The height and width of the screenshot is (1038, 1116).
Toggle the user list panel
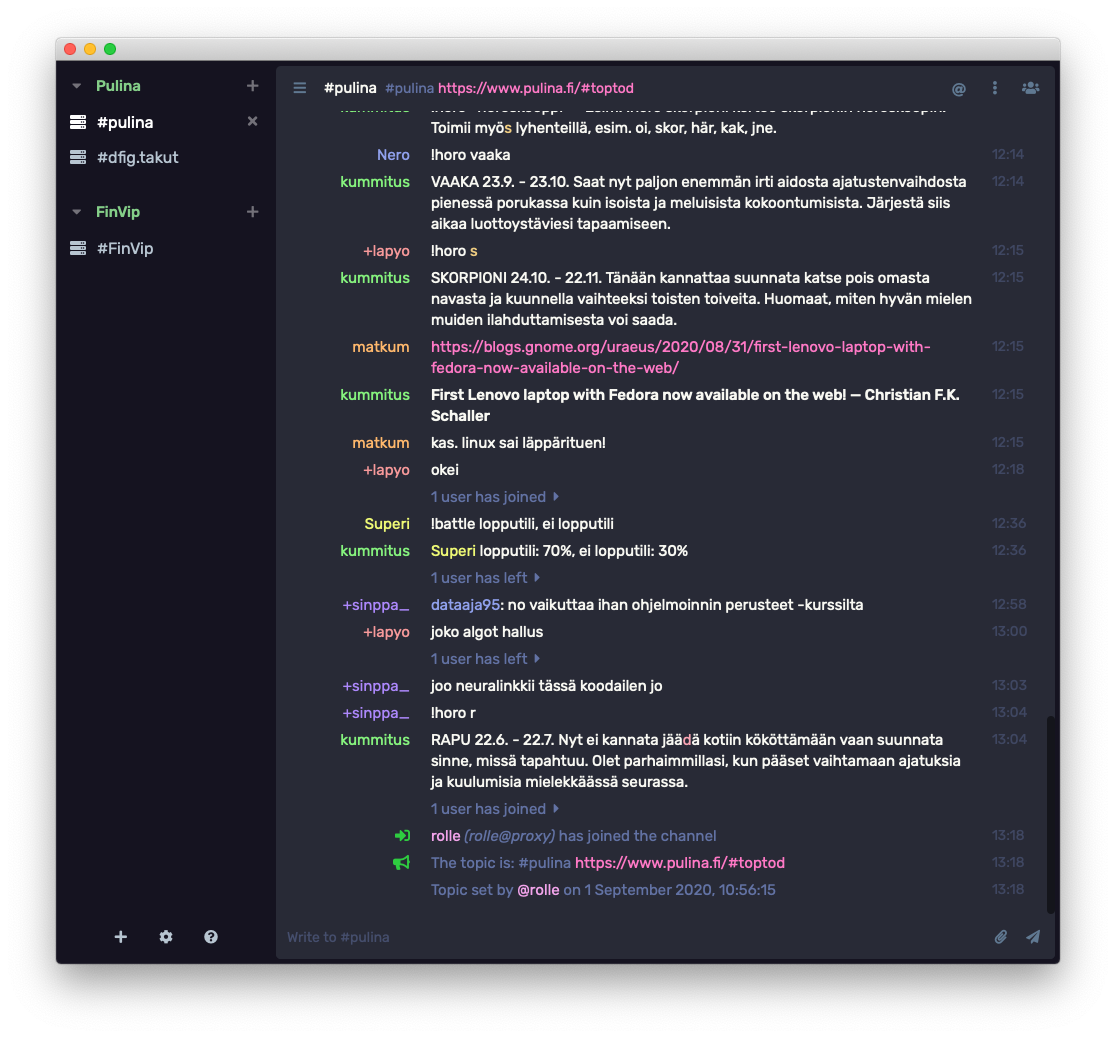pyautogui.click(x=1031, y=88)
